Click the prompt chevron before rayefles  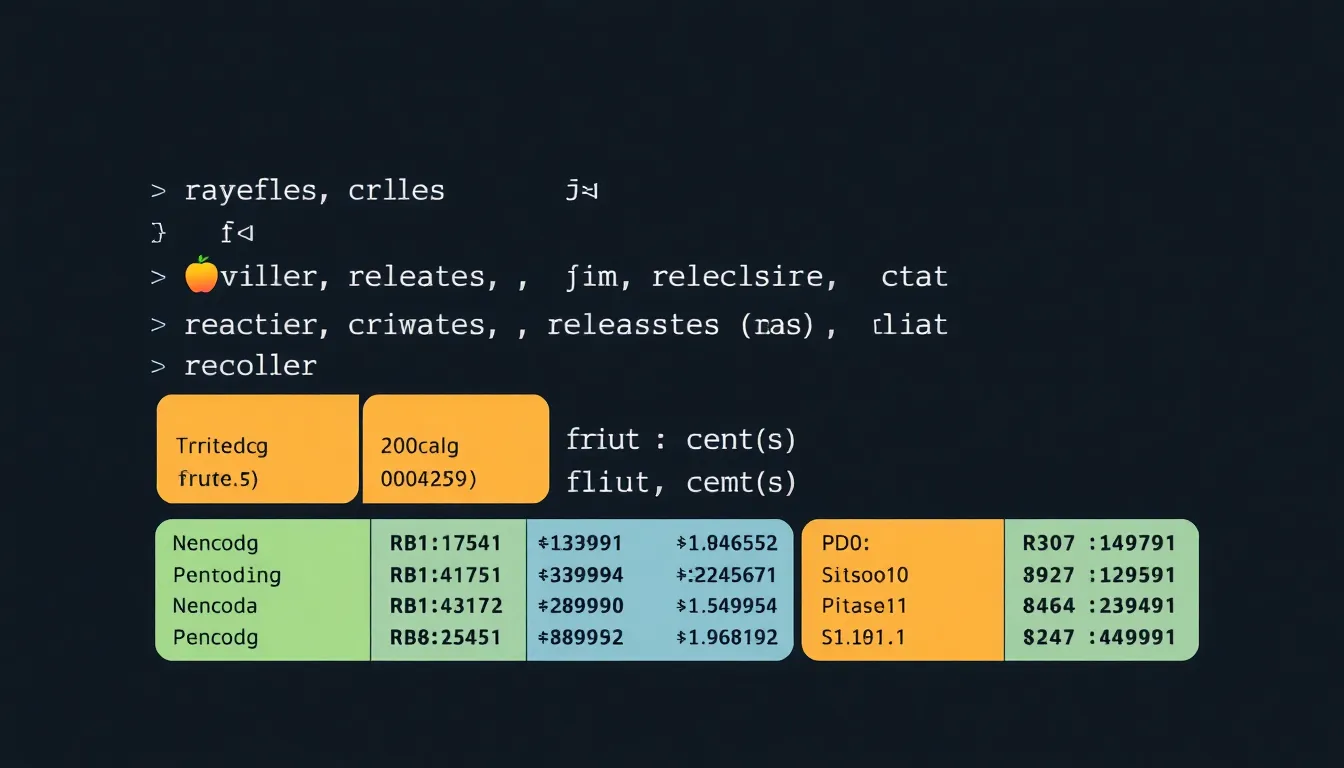pos(158,190)
